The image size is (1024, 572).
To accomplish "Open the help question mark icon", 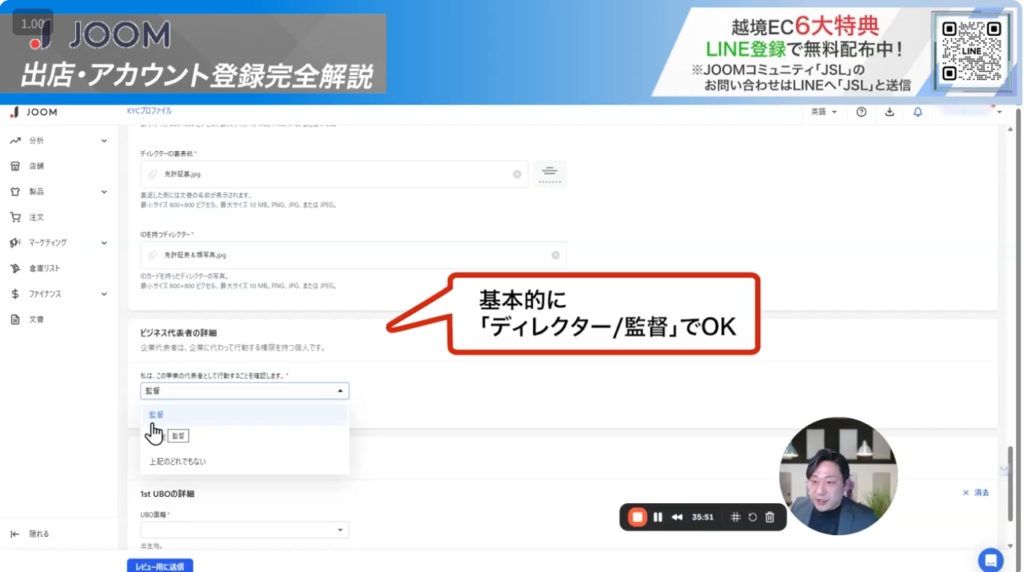I will coord(861,112).
